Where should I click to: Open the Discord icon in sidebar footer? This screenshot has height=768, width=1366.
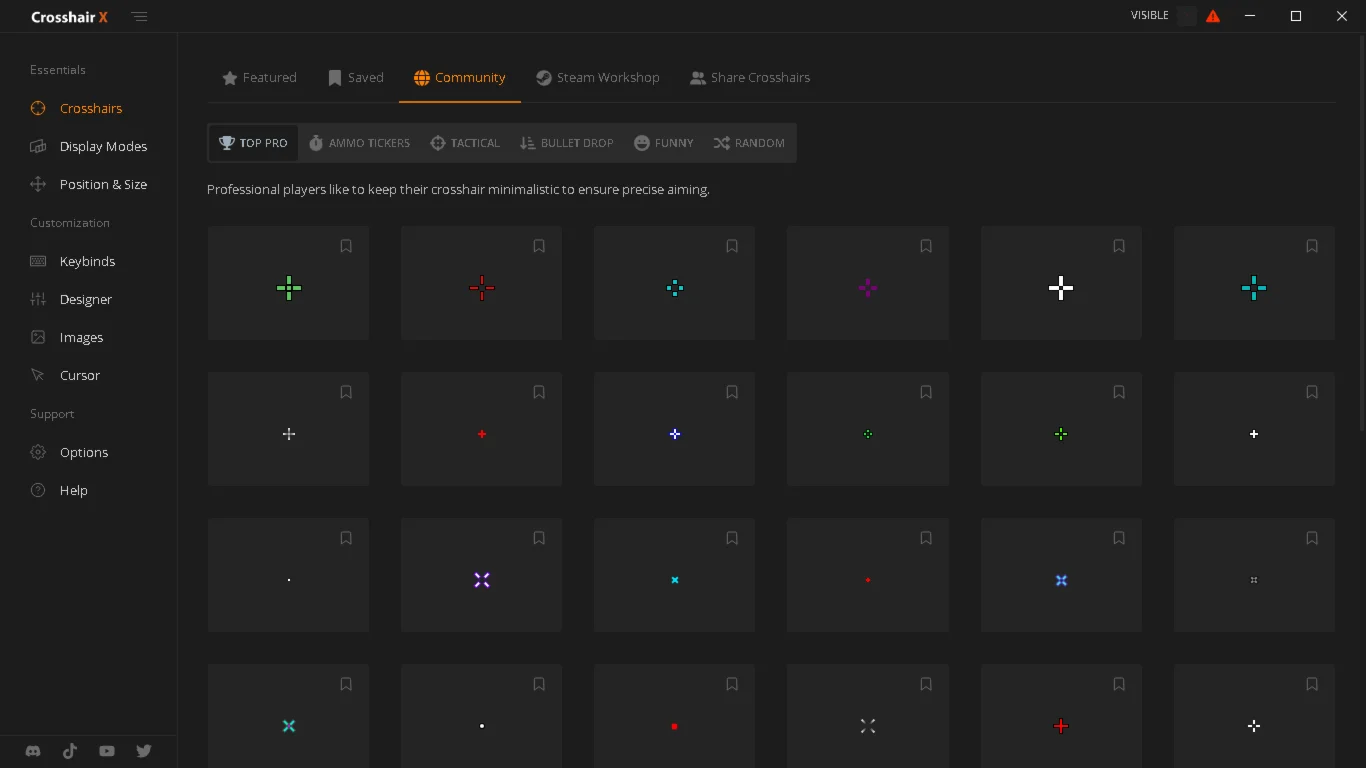pyautogui.click(x=33, y=751)
